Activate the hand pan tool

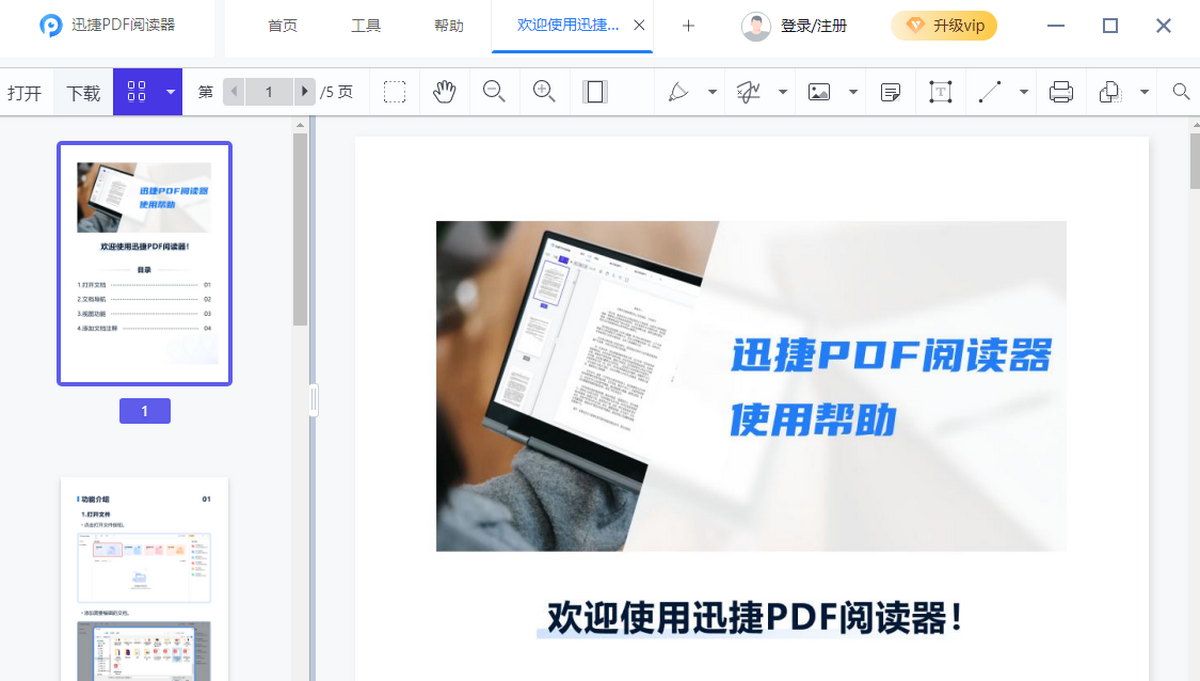[444, 91]
